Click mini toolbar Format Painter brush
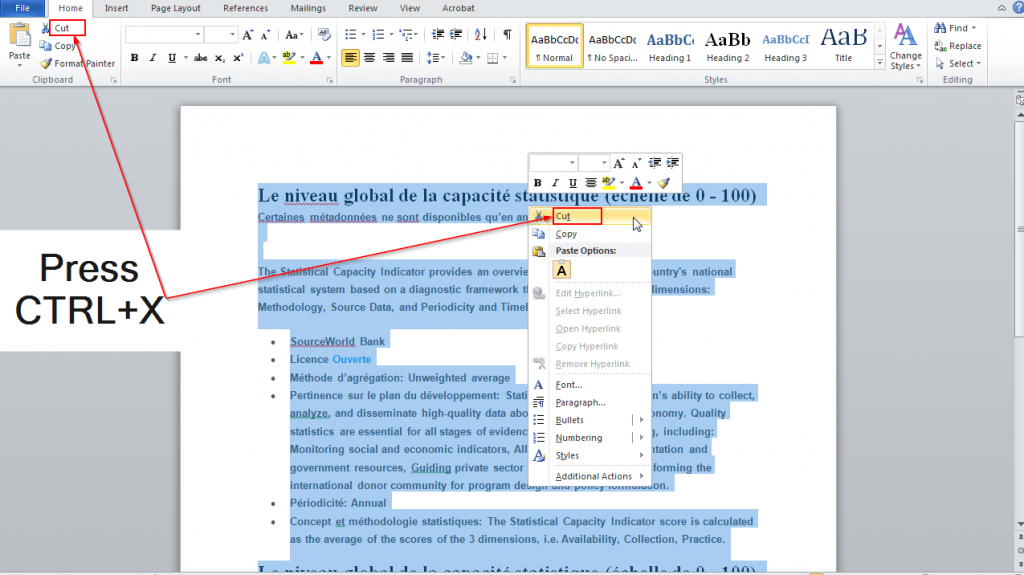 [664, 183]
